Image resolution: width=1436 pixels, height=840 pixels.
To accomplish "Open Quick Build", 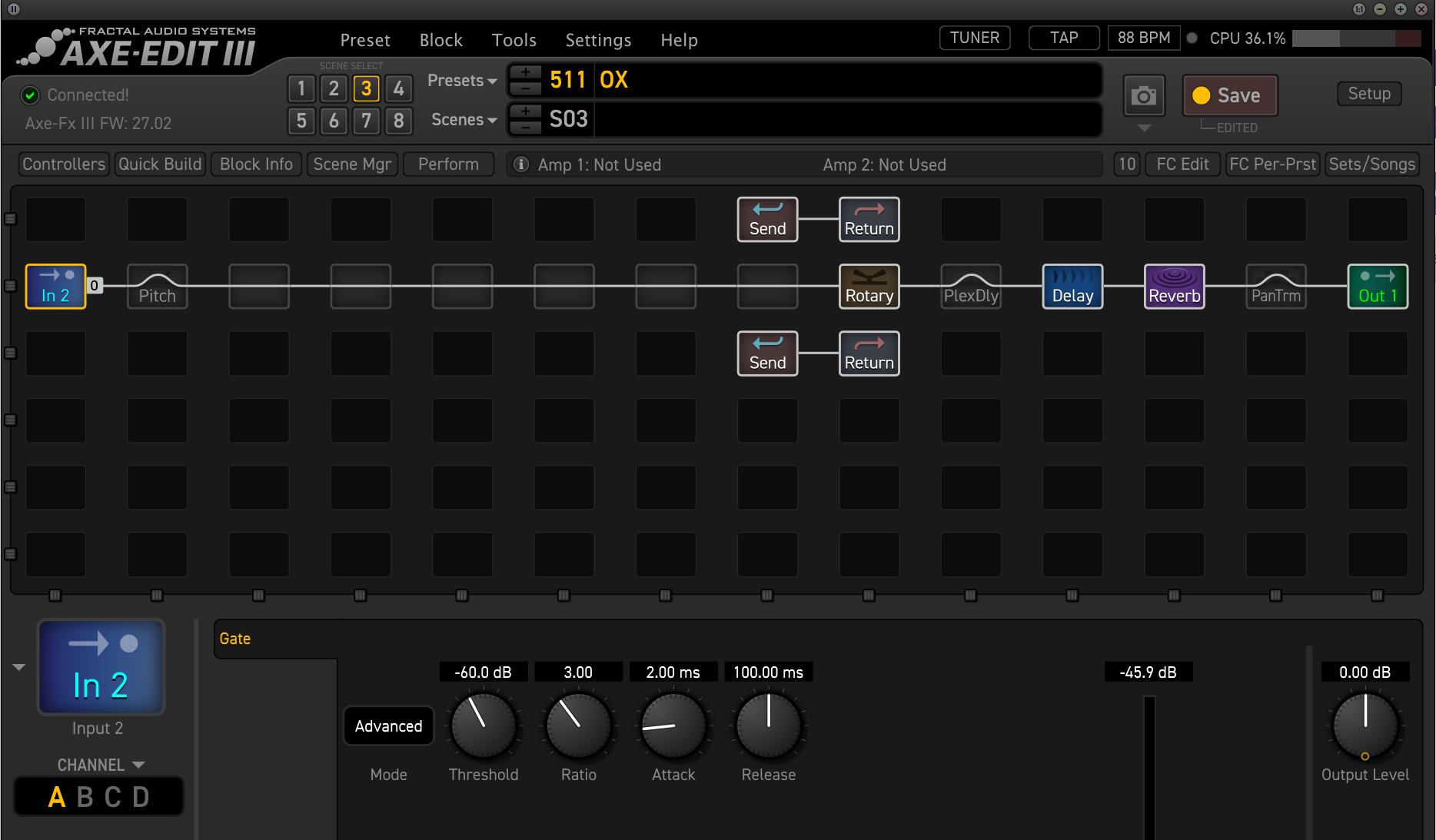I will tap(160, 164).
